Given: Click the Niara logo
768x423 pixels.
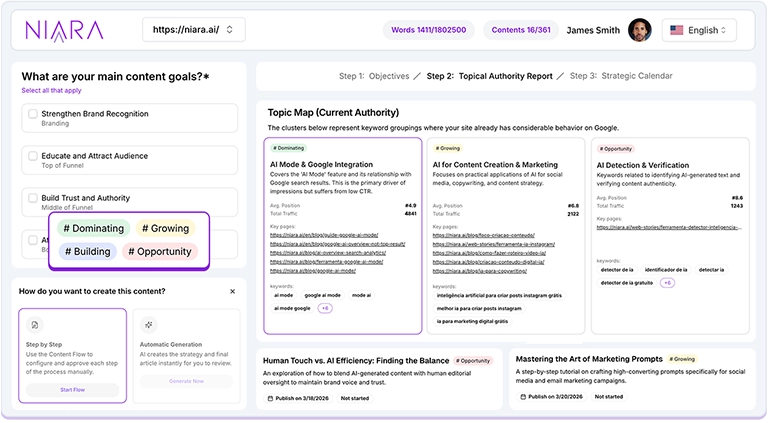Looking at the screenshot, I should [x=64, y=30].
